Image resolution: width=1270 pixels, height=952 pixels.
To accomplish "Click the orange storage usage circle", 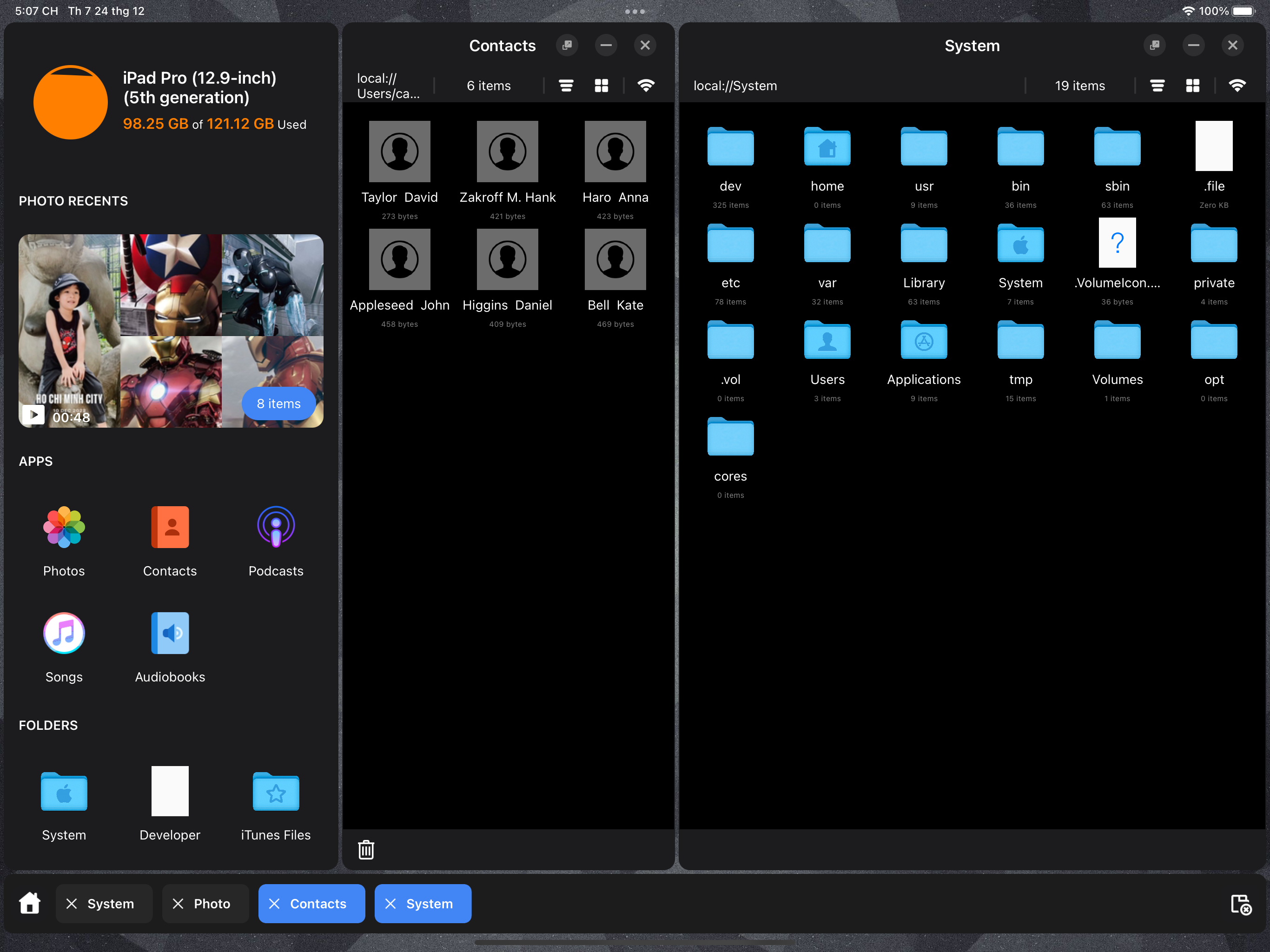I will [x=70, y=102].
